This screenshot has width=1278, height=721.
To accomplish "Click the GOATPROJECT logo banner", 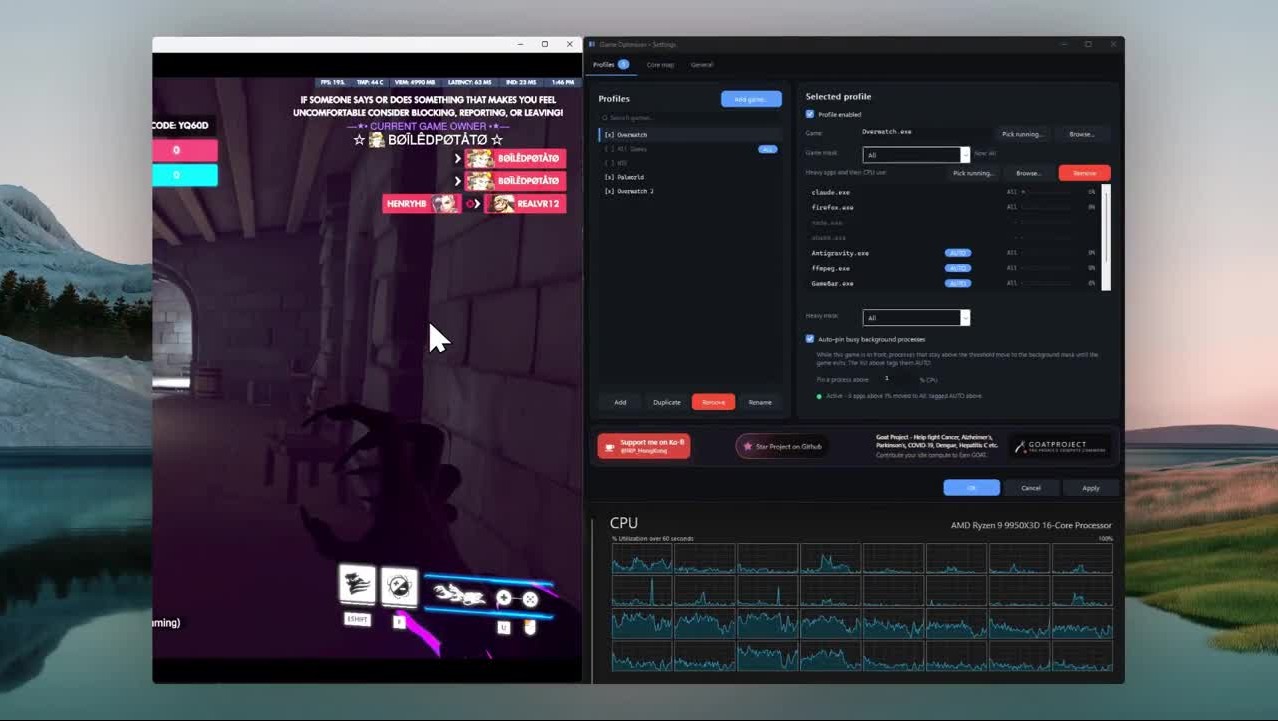I will [x=1059, y=447].
